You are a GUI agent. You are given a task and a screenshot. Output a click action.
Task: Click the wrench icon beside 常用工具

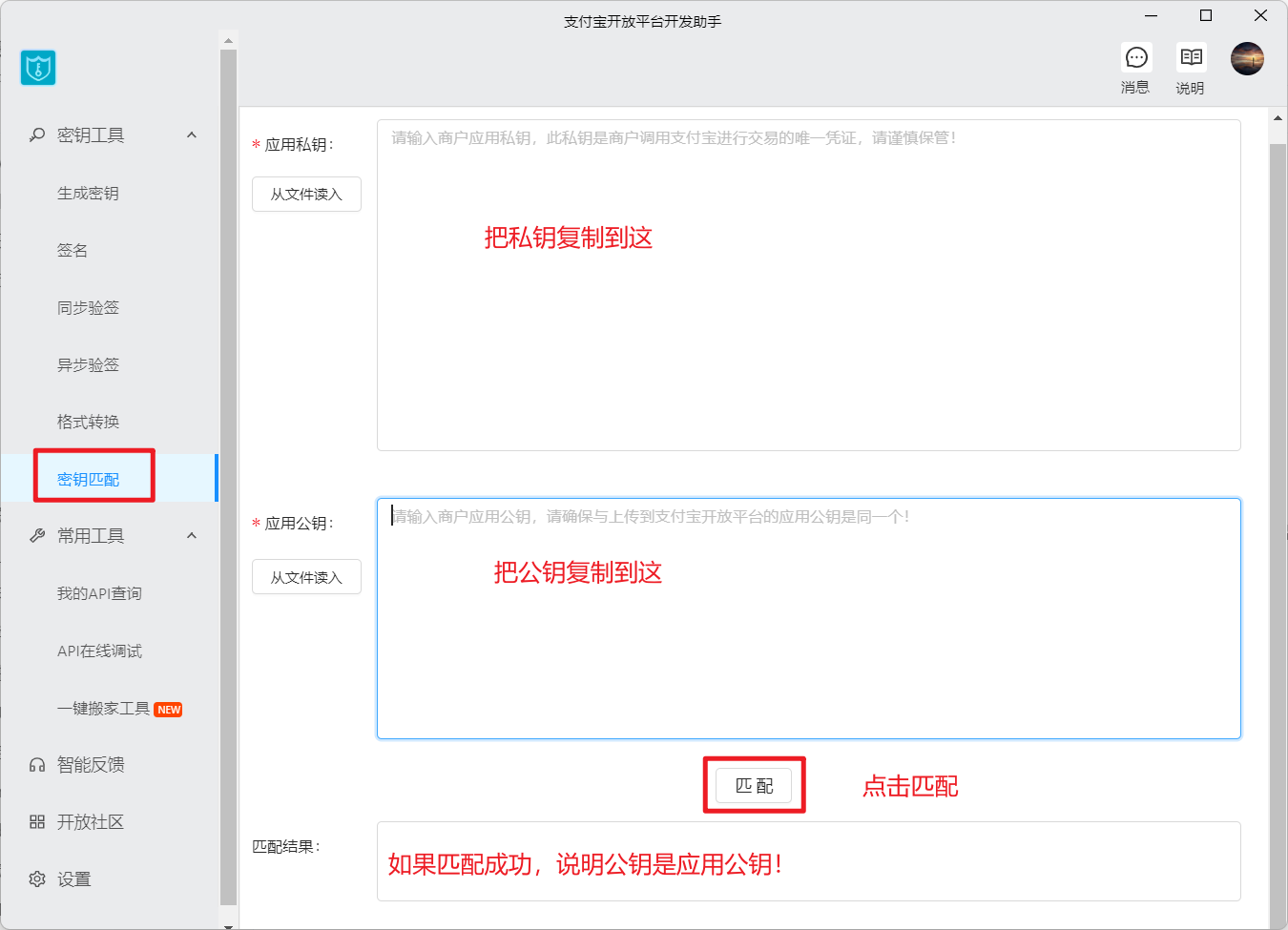[37, 536]
